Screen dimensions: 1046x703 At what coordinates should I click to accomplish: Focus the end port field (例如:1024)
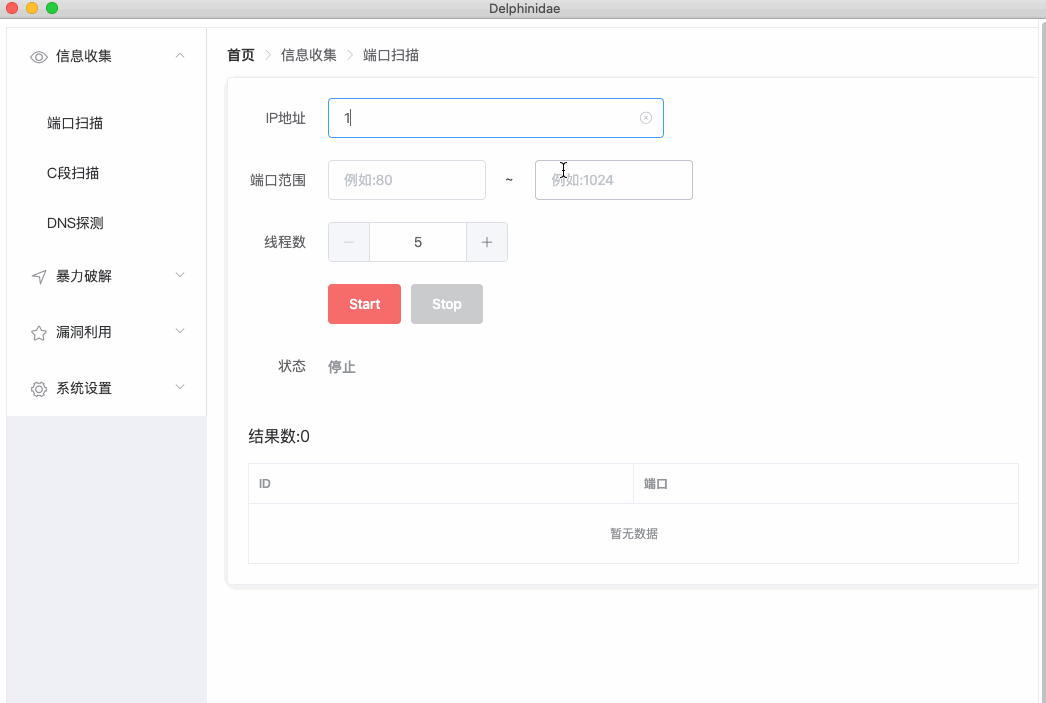pos(613,180)
